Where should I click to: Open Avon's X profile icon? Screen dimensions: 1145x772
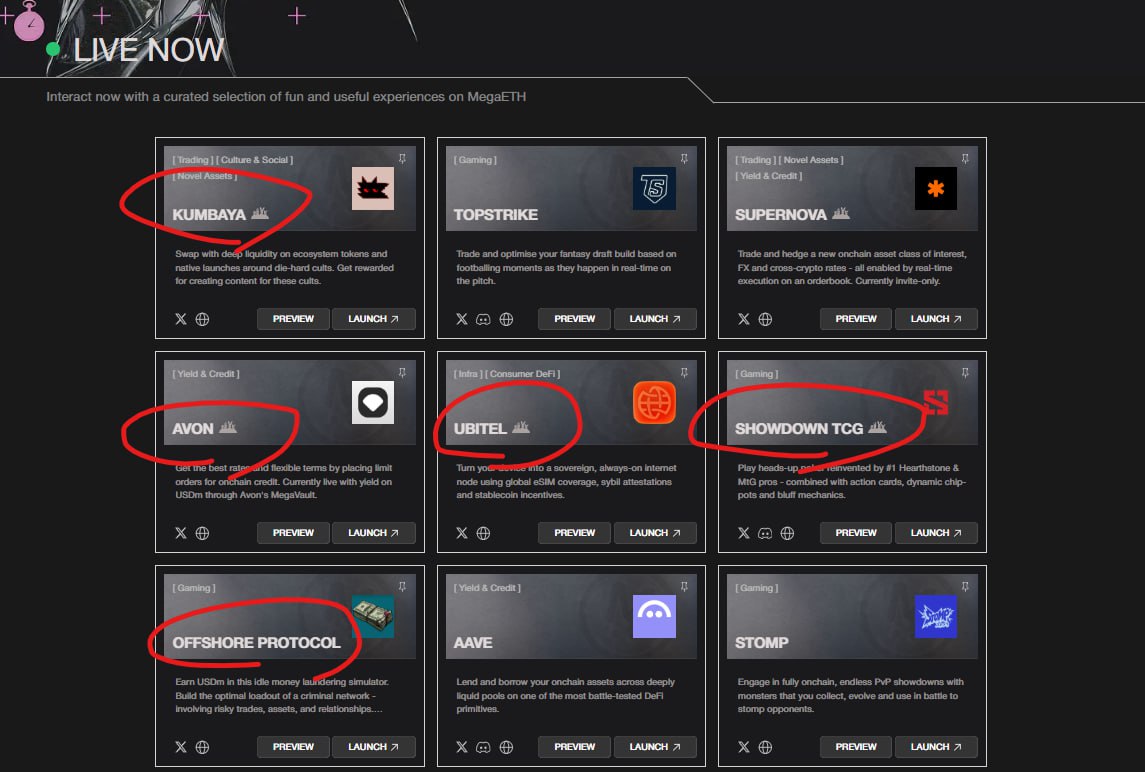(180, 533)
